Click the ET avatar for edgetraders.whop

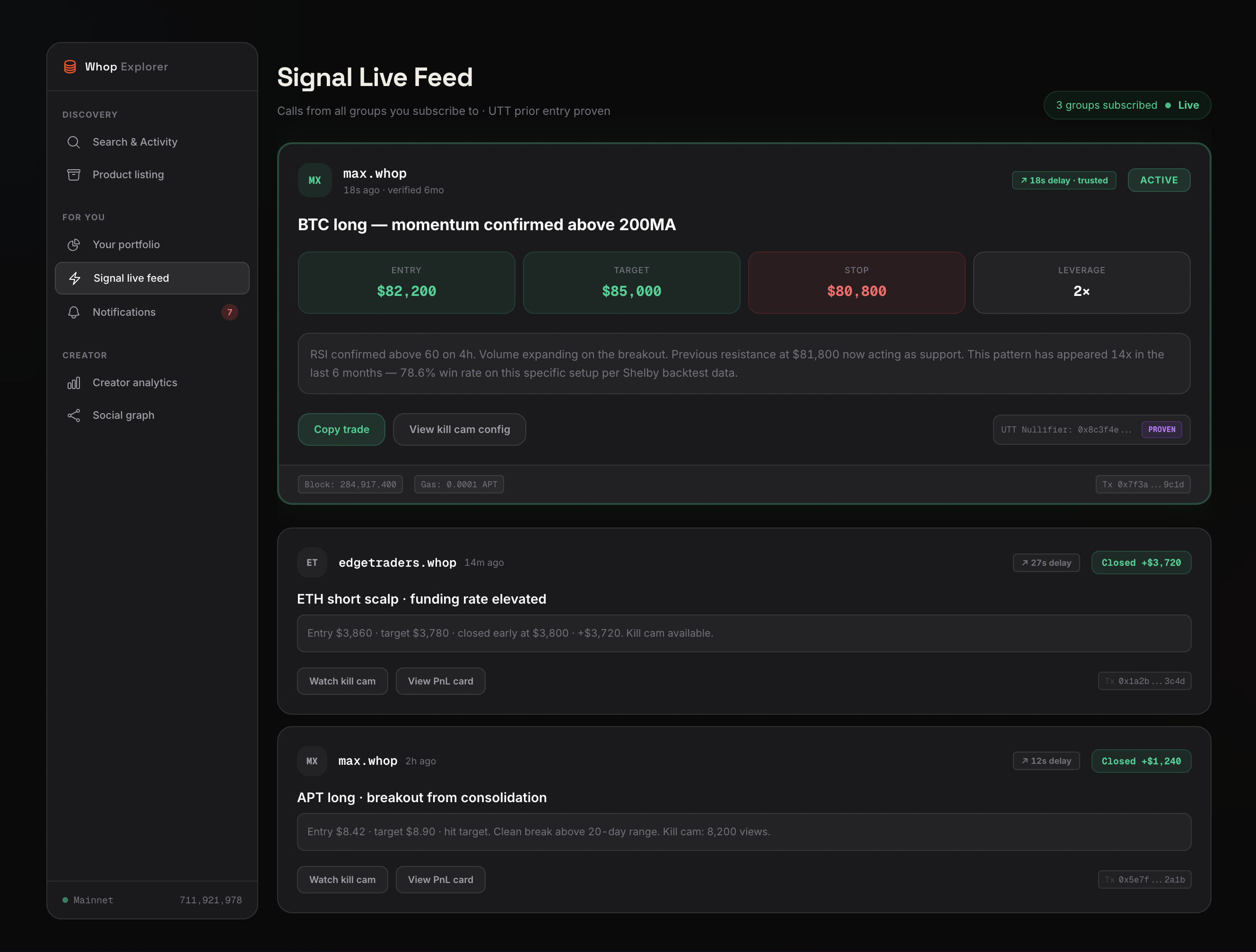[312, 563]
